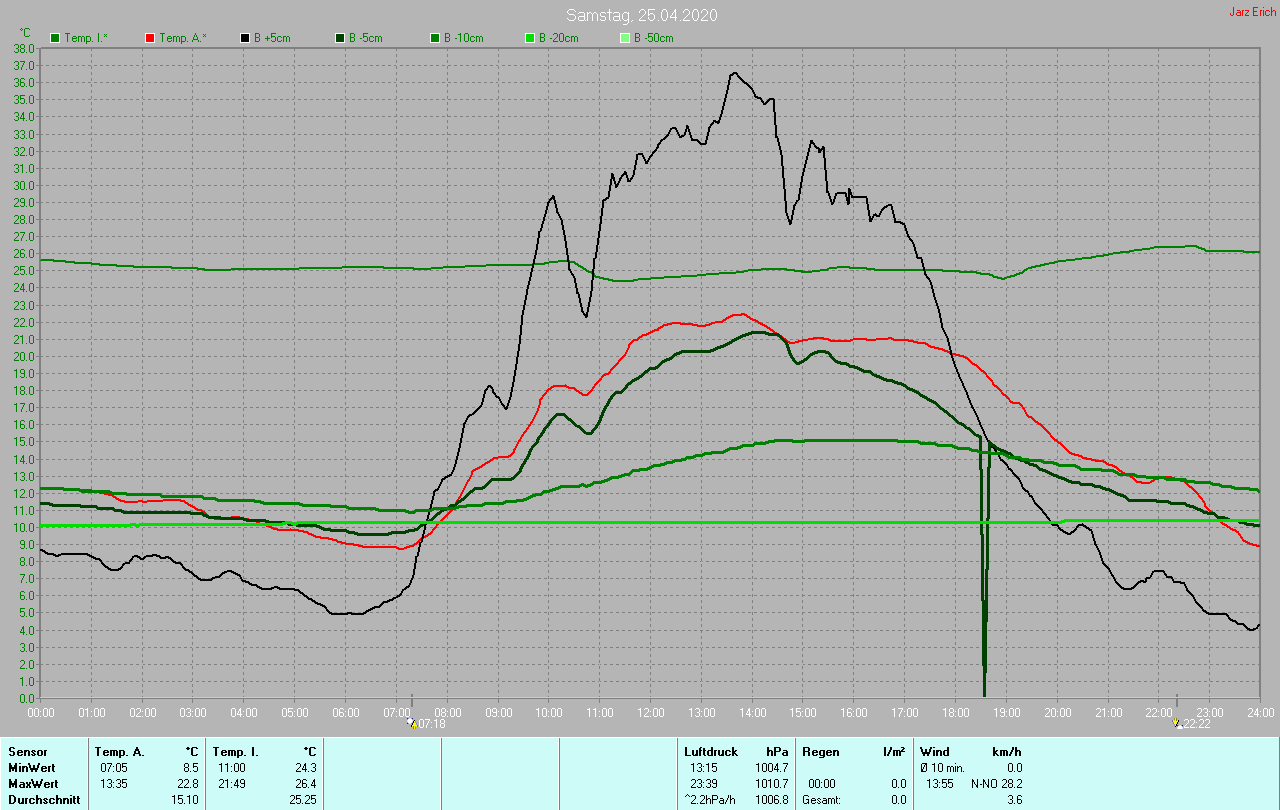The width and height of the screenshot is (1280, 810).
Task: Click the 21:49 maximum time cell
Action: pos(231,783)
